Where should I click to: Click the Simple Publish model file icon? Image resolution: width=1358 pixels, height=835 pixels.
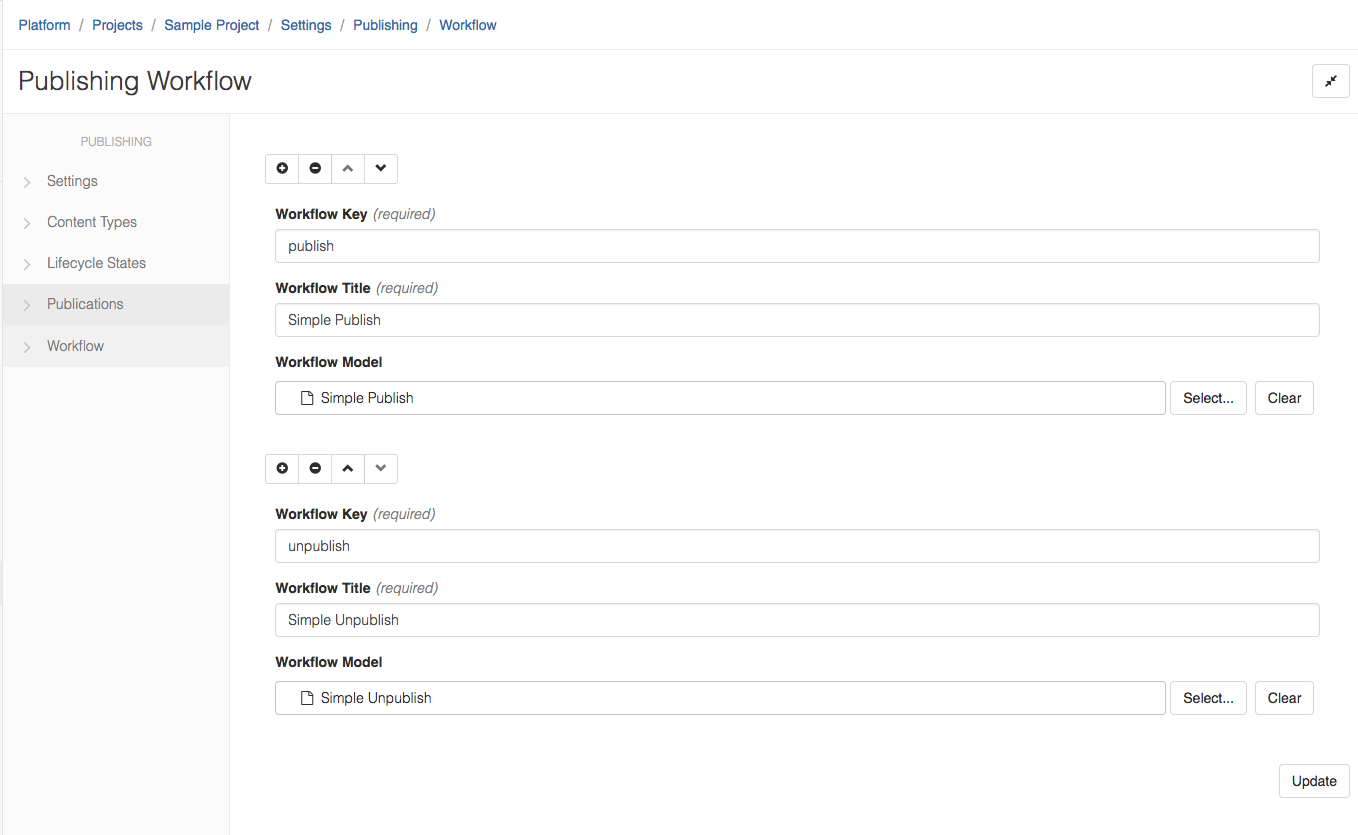click(x=308, y=398)
